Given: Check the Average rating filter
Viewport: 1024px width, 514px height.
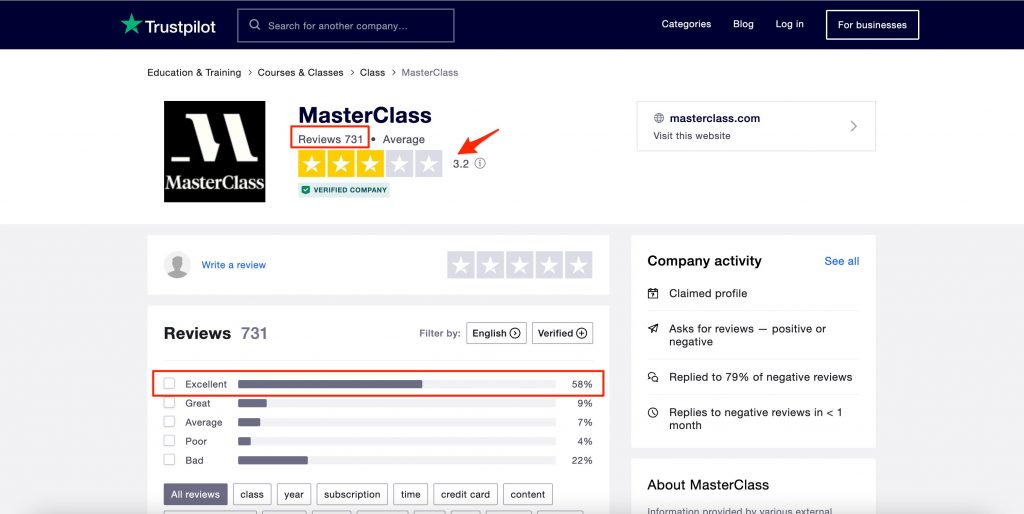Looking at the screenshot, I should tap(169, 421).
